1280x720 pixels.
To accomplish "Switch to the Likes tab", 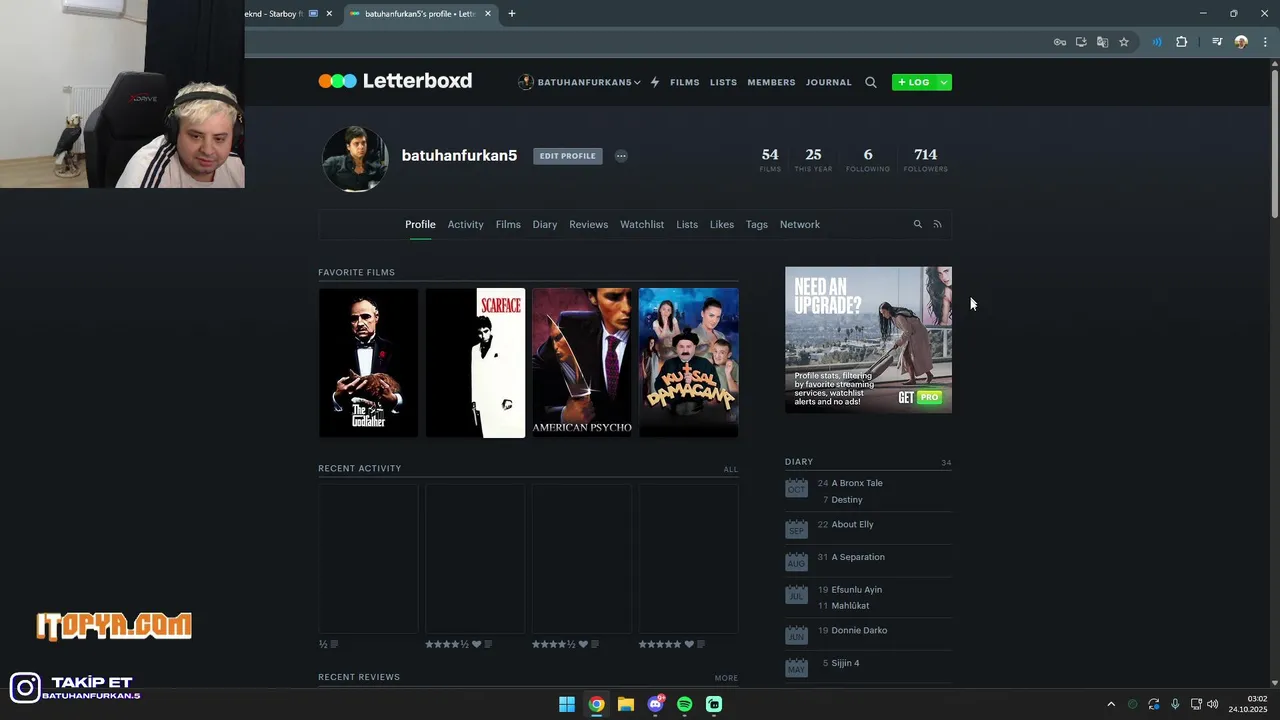I will (722, 224).
